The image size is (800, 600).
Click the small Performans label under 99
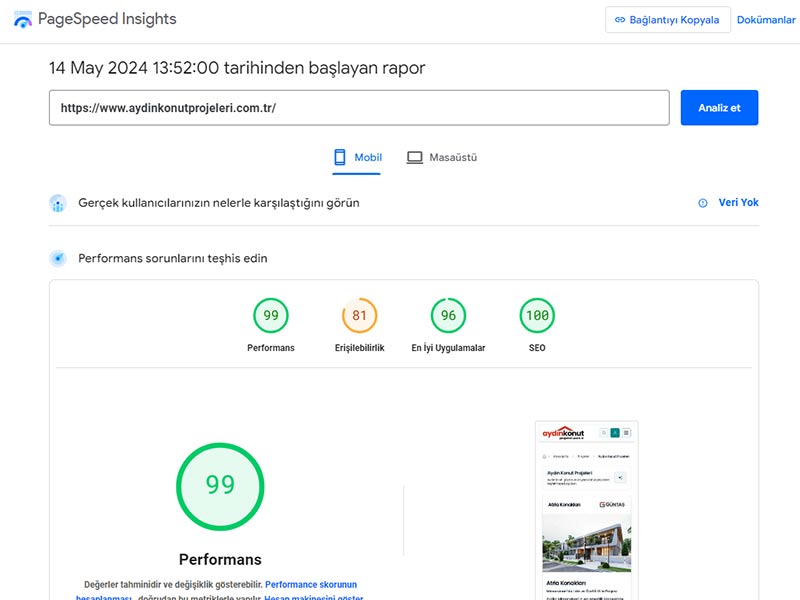(271, 348)
